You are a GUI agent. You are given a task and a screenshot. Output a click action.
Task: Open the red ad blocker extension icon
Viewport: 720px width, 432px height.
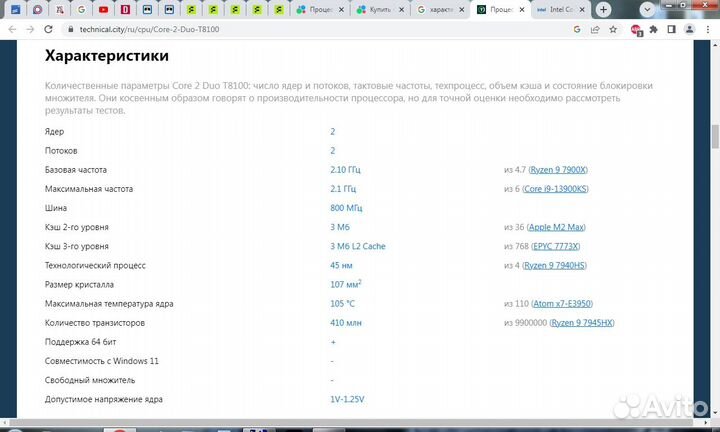click(x=636, y=30)
